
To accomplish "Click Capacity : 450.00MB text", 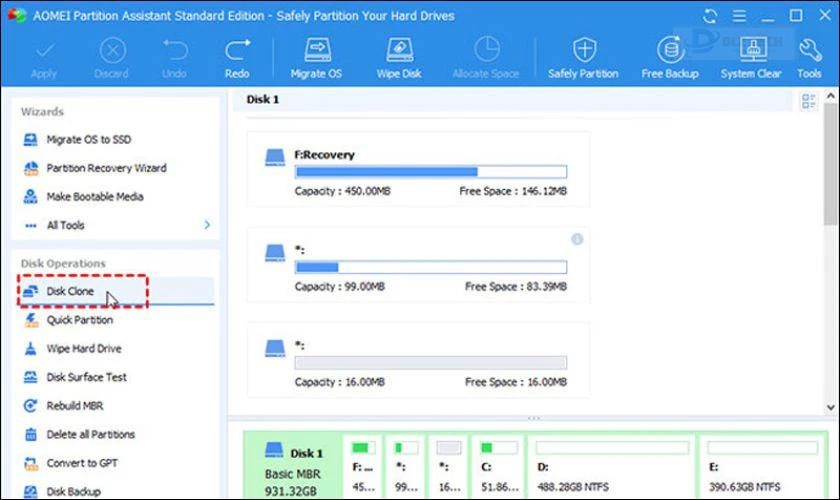I will [x=342, y=191].
